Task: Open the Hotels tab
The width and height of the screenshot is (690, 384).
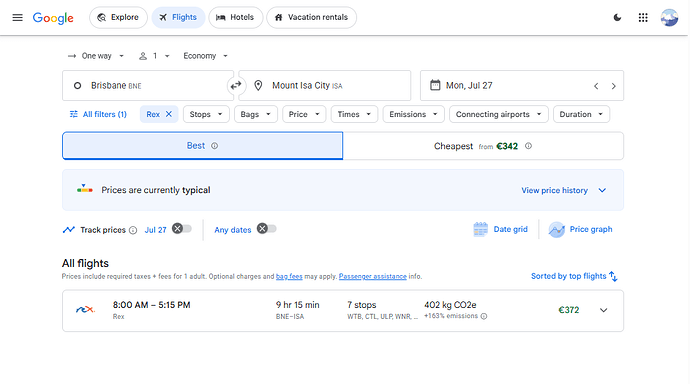Action: [235, 18]
